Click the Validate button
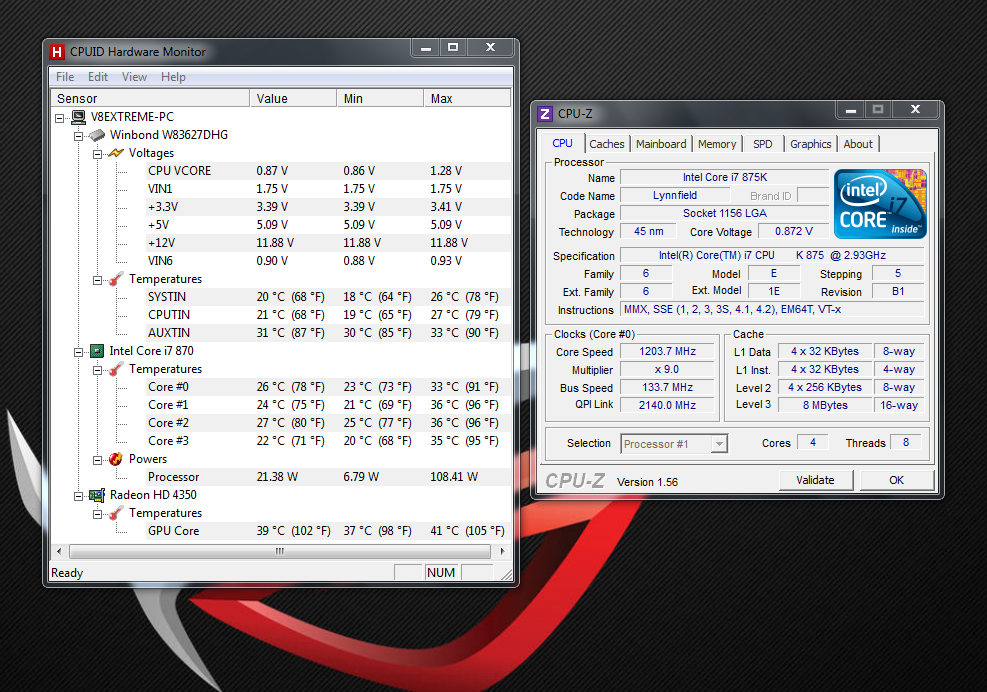The image size is (987, 692). coord(815,480)
